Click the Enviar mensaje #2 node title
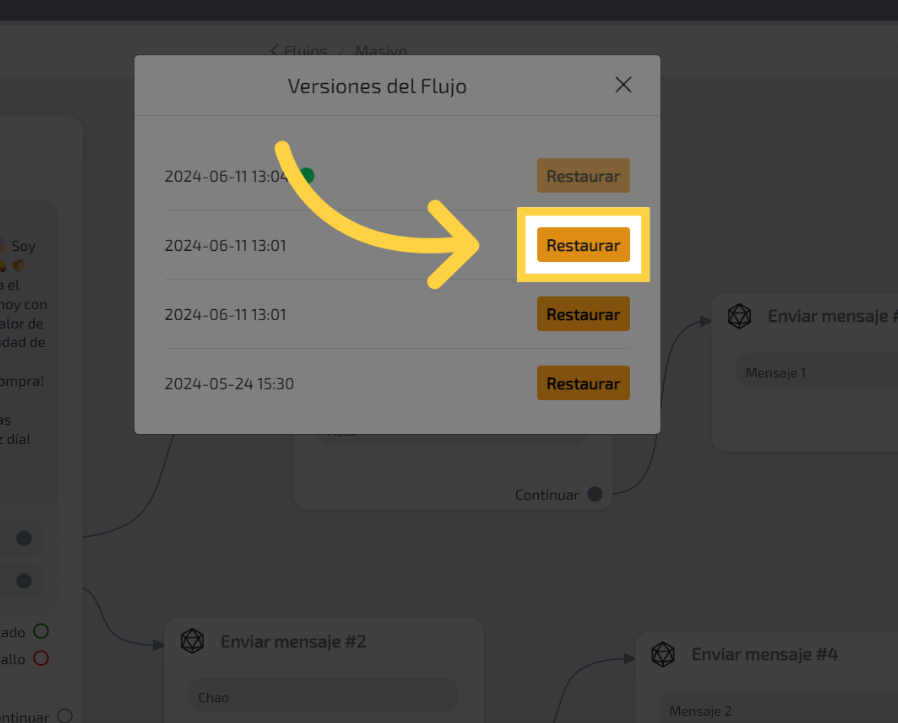The height and width of the screenshot is (723, 898). [x=293, y=641]
